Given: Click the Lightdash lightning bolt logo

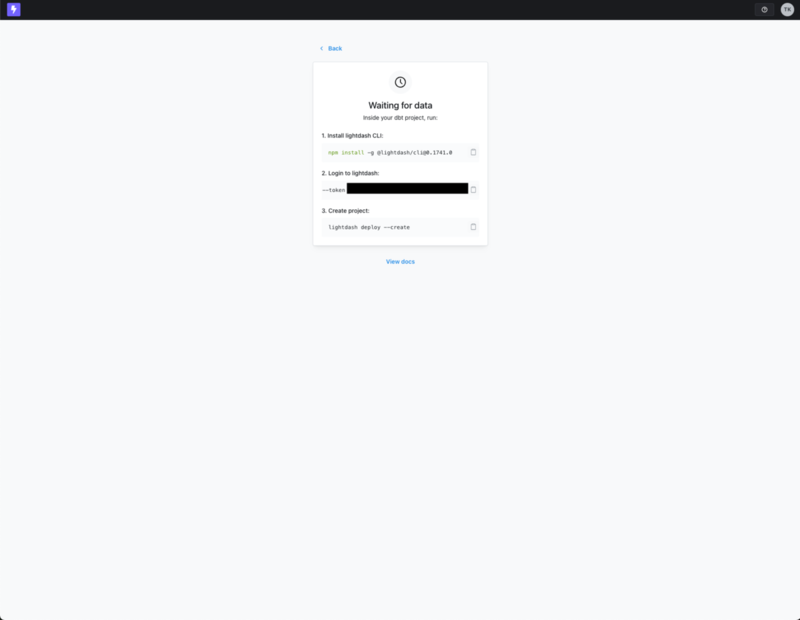Looking at the screenshot, I should (x=14, y=9).
